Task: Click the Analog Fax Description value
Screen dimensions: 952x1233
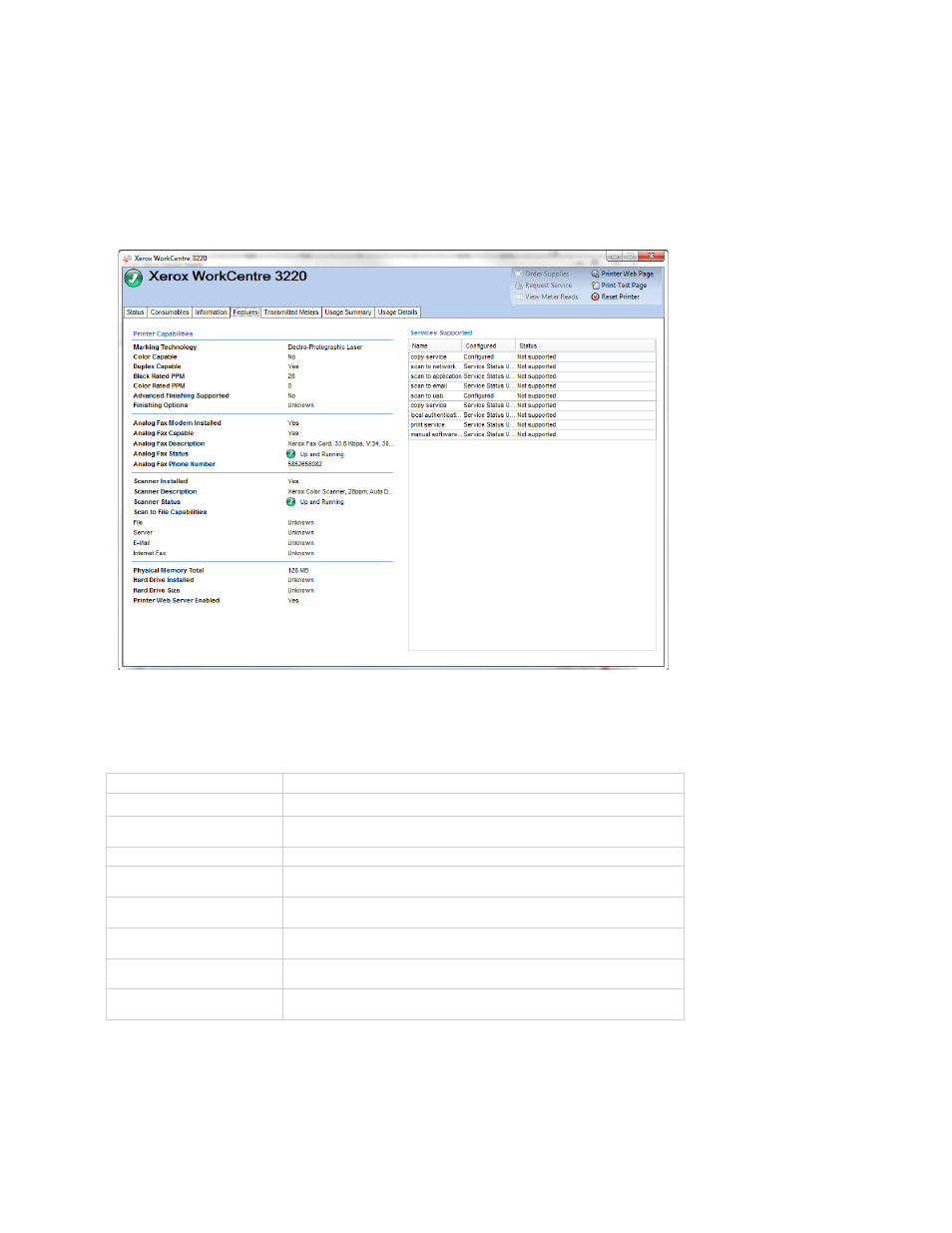Action: point(340,444)
